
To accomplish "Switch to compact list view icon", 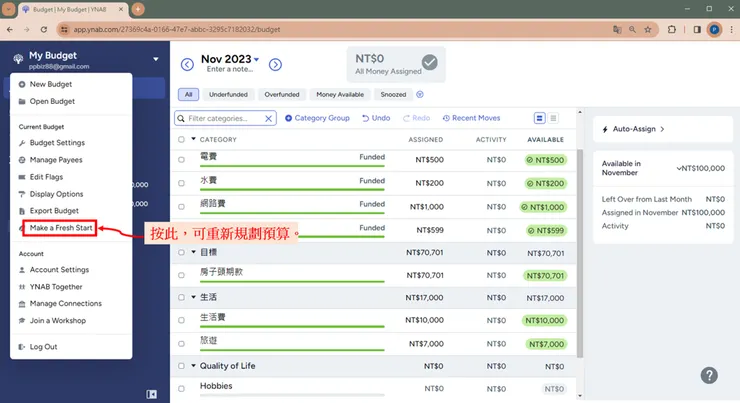I will click(x=553, y=118).
